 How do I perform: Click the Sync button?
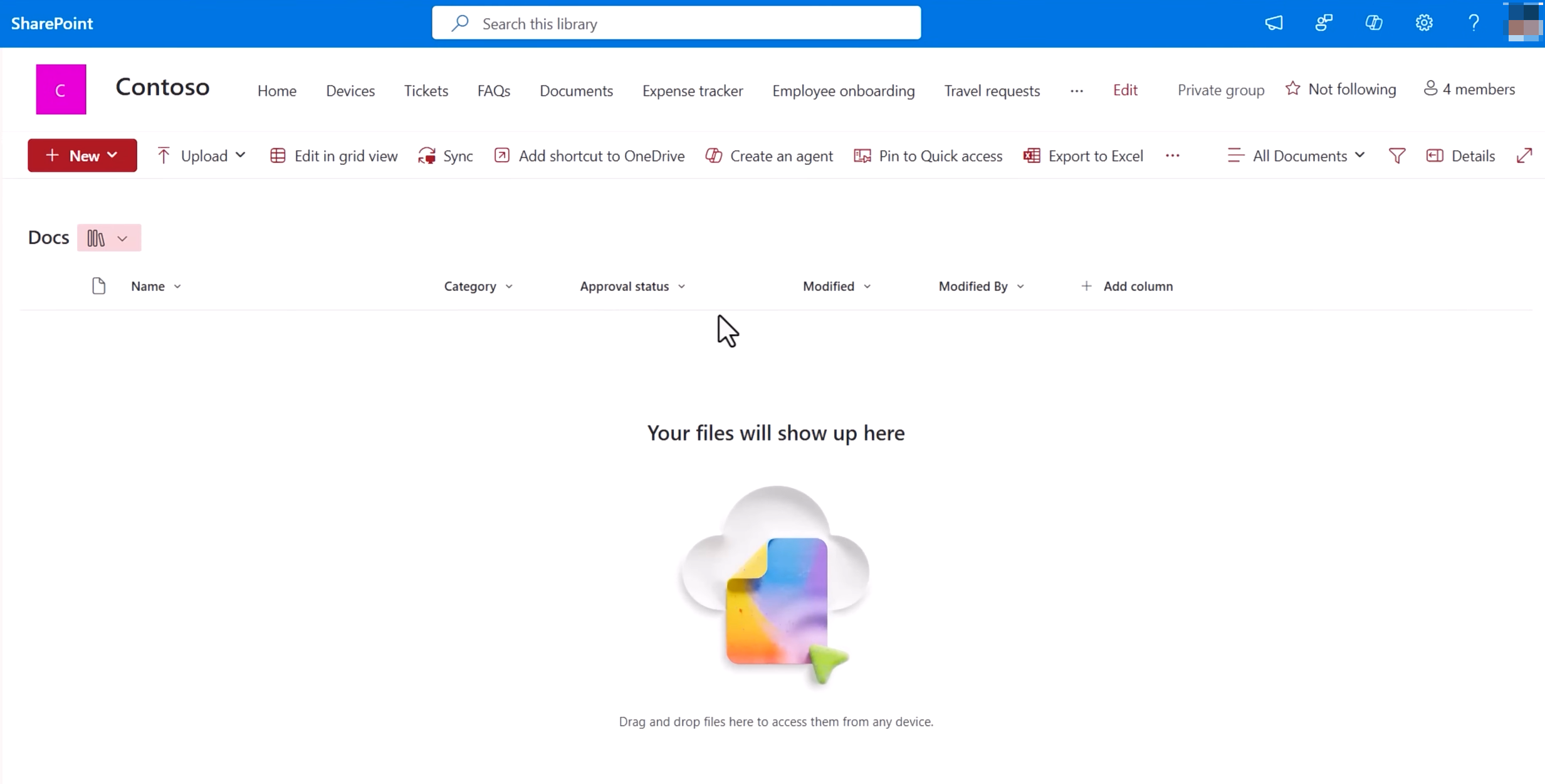(446, 155)
